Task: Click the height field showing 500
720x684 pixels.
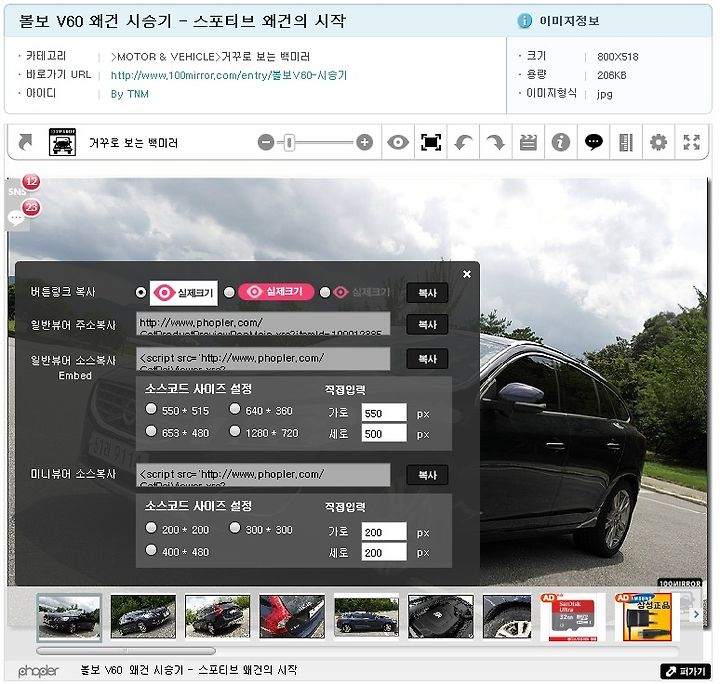Action: (x=384, y=433)
